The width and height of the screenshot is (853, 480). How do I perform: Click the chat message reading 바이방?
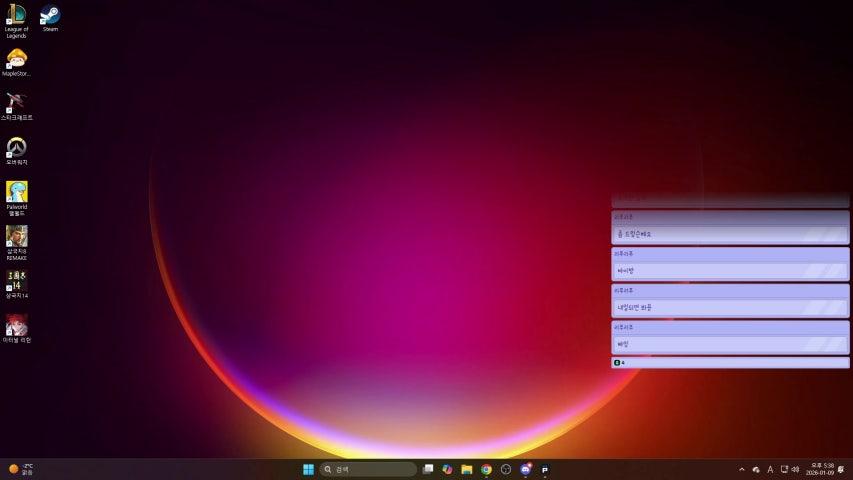pyautogui.click(x=730, y=271)
